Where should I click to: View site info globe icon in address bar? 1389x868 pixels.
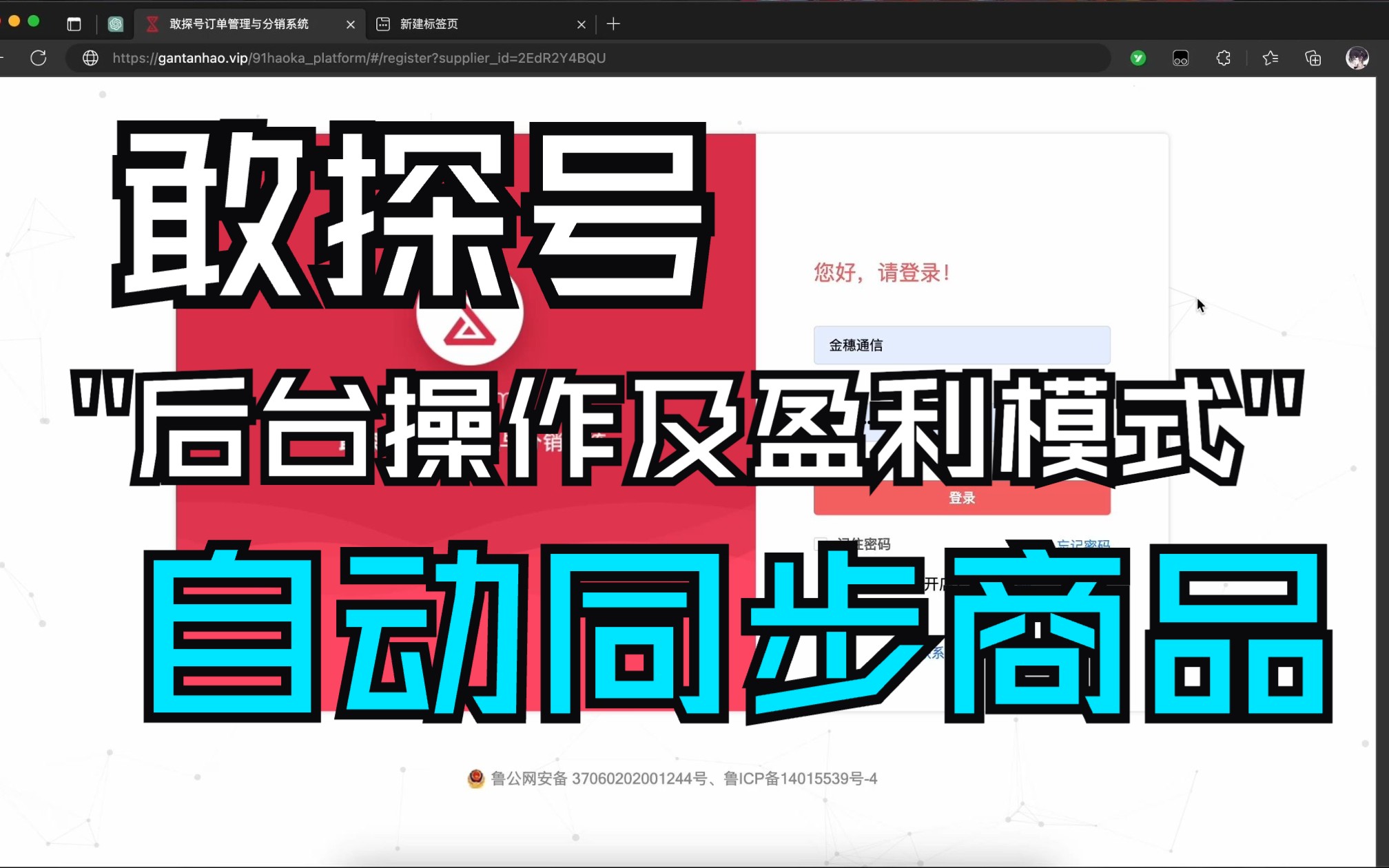click(x=90, y=58)
